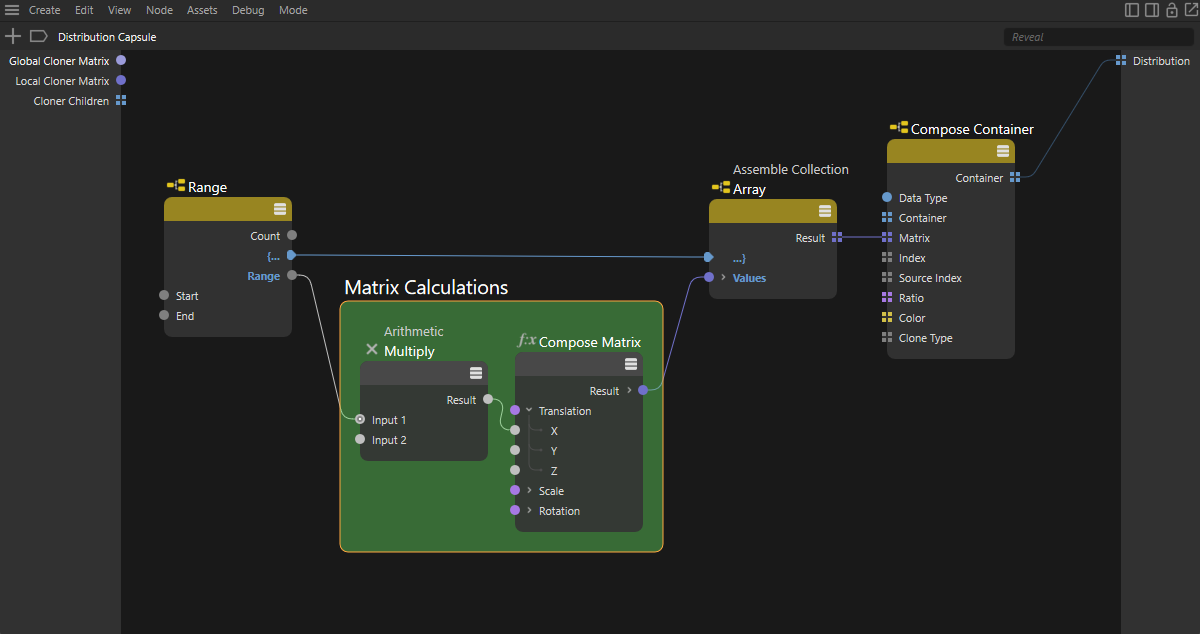This screenshot has height=634, width=1200.
Task: Toggle the right side panel layout icon
Action: [x=1152, y=10]
